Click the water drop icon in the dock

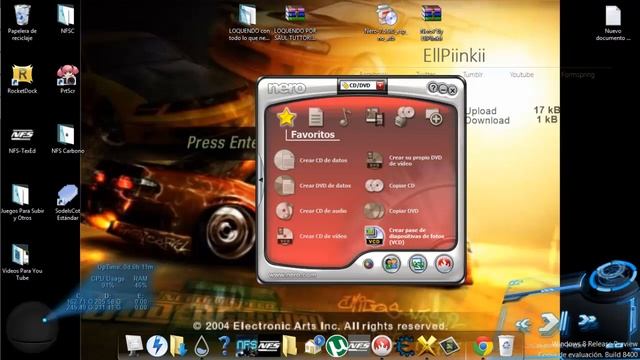pyautogui.click(x=201, y=346)
